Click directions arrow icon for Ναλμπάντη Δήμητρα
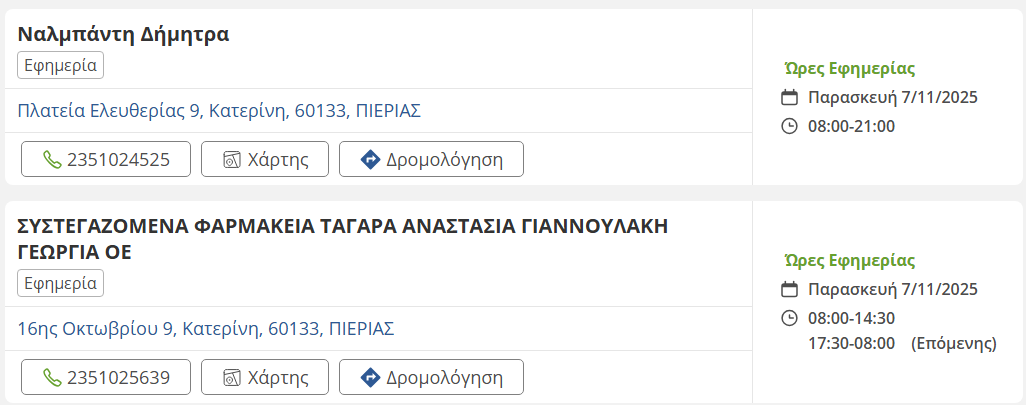The image size is (1026, 405). point(369,159)
